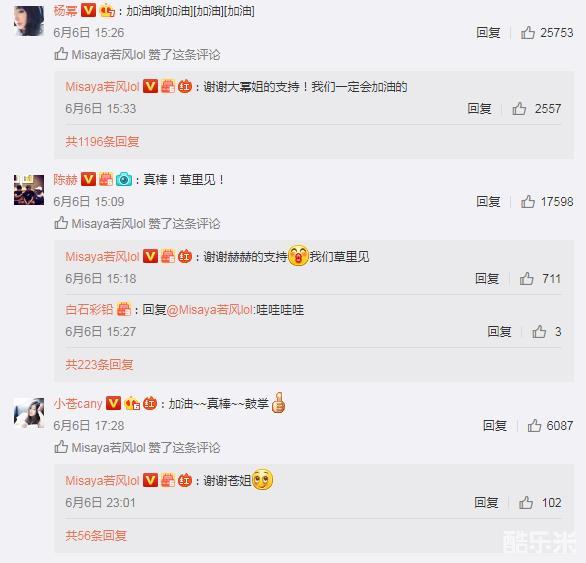
Task: Click 陈赫's avatar thumbnail
Action: [x=29, y=190]
